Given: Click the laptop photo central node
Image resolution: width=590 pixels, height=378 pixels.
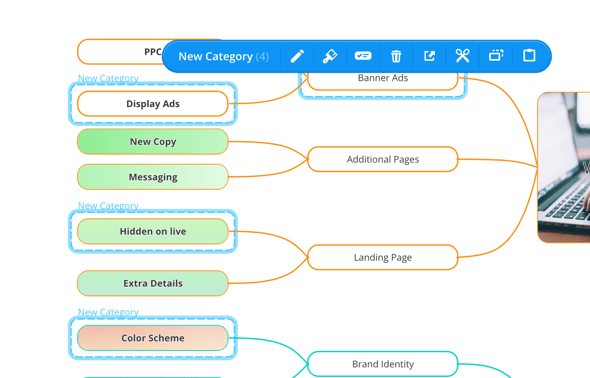Looking at the screenshot, I should point(564,167).
